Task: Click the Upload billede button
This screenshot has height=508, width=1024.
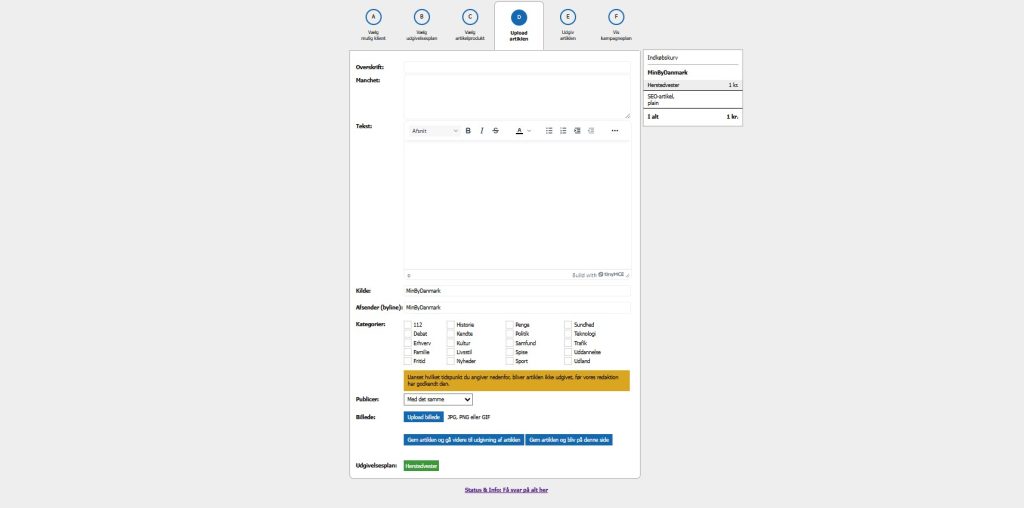Action: [423, 416]
